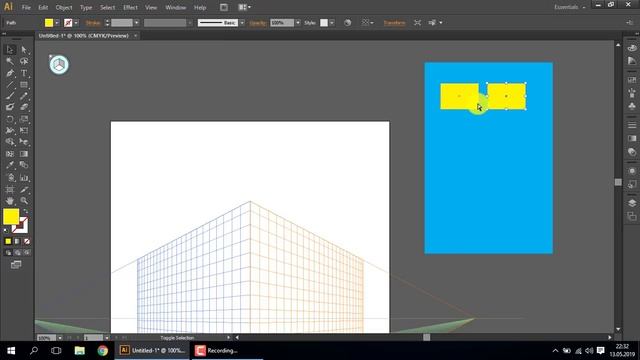640x360 pixels.
Task: Click the Stroke link in control bar
Action: pyautogui.click(x=93, y=23)
